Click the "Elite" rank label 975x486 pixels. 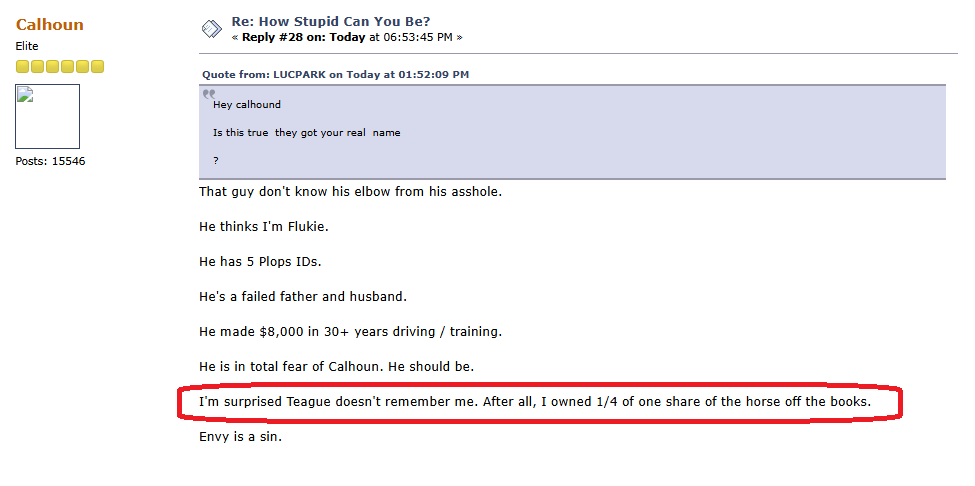coord(28,46)
